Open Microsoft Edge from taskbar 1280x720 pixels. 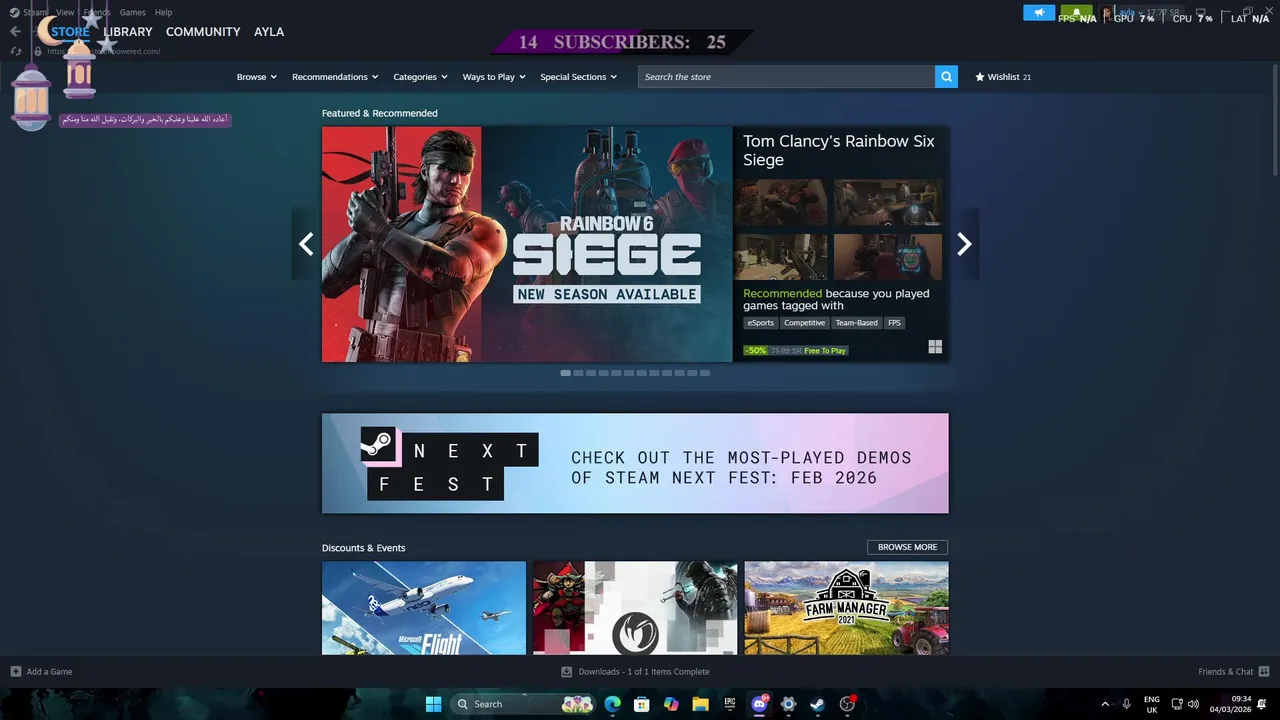pos(613,704)
